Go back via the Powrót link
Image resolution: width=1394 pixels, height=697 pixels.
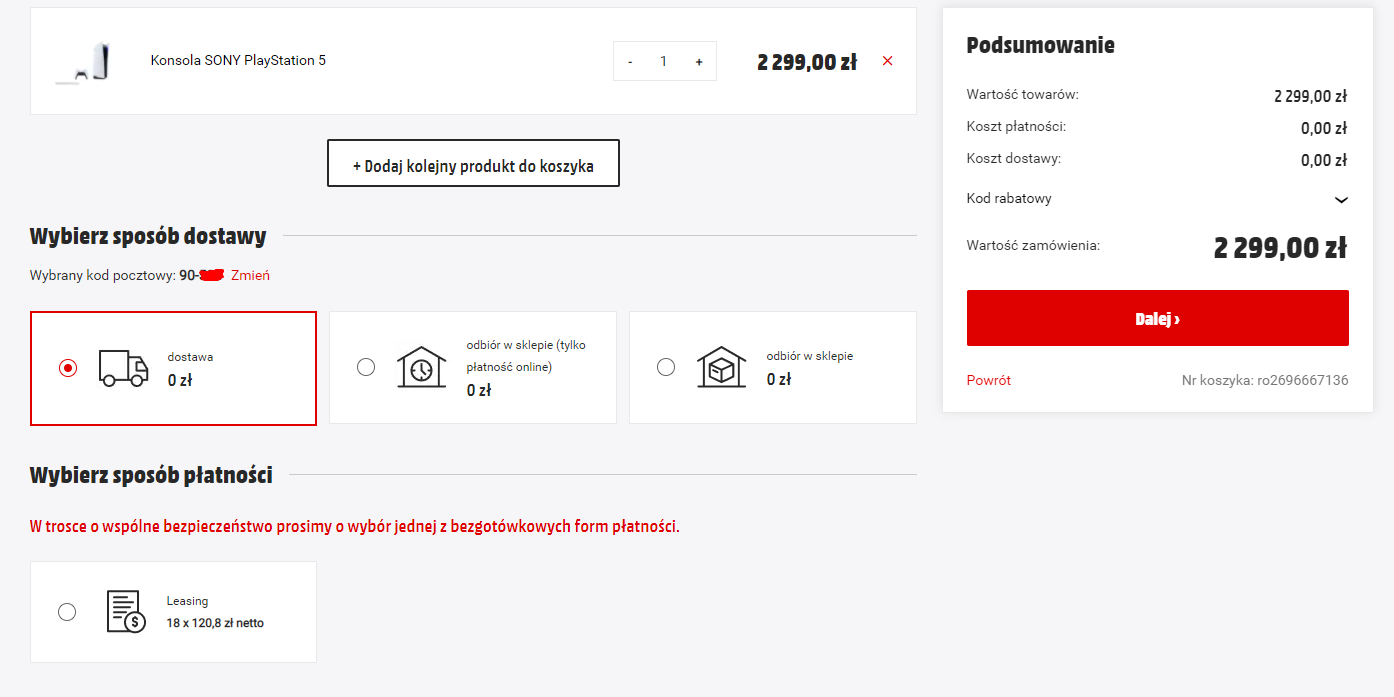(x=989, y=380)
